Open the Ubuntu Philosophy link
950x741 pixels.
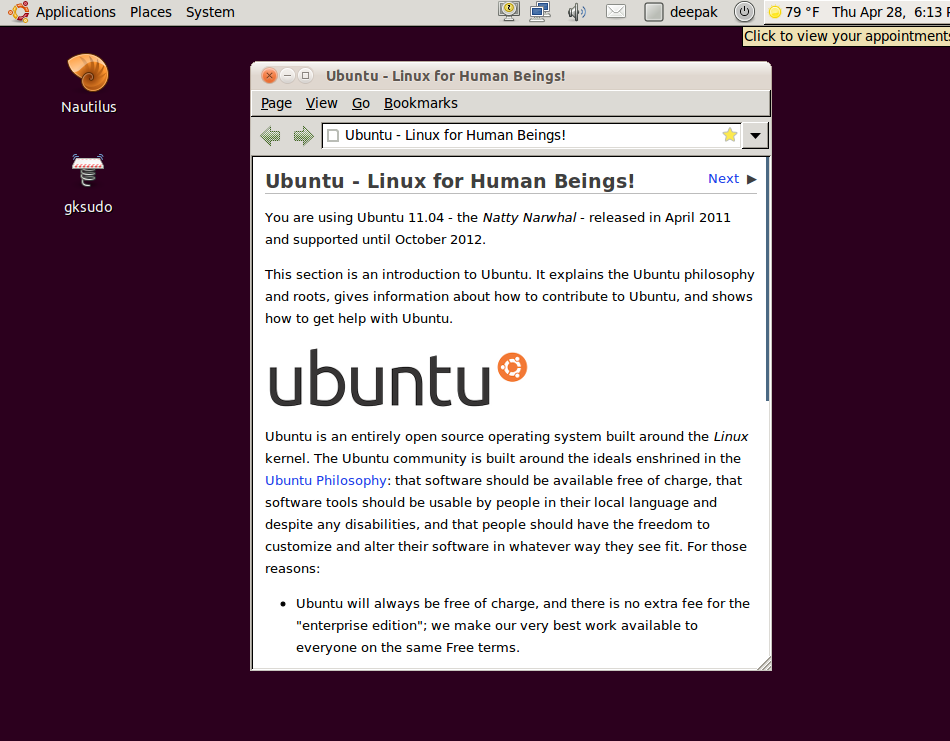326,480
